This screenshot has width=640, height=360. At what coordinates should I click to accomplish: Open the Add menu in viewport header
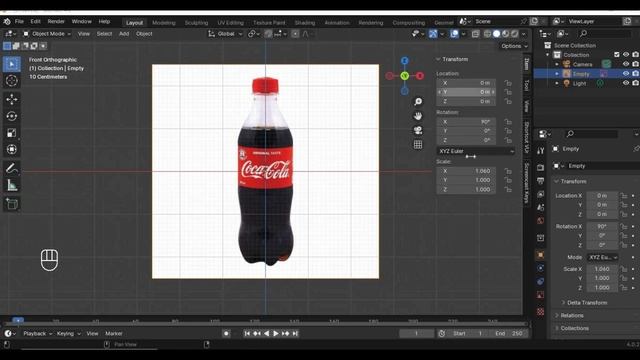pos(124,34)
